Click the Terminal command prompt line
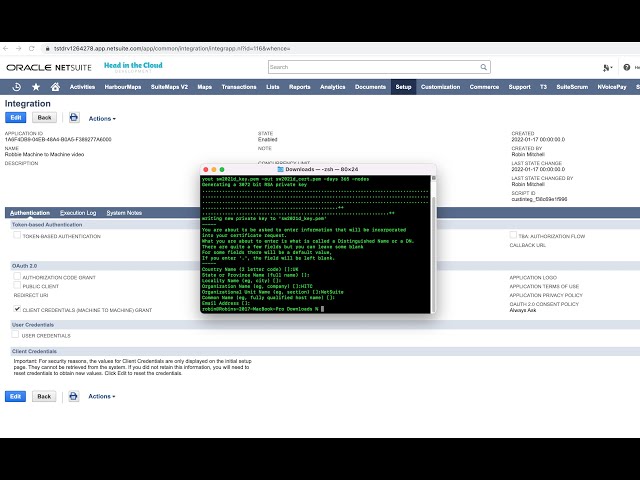The height and width of the screenshot is (480, 640). [x=263, y=309]
